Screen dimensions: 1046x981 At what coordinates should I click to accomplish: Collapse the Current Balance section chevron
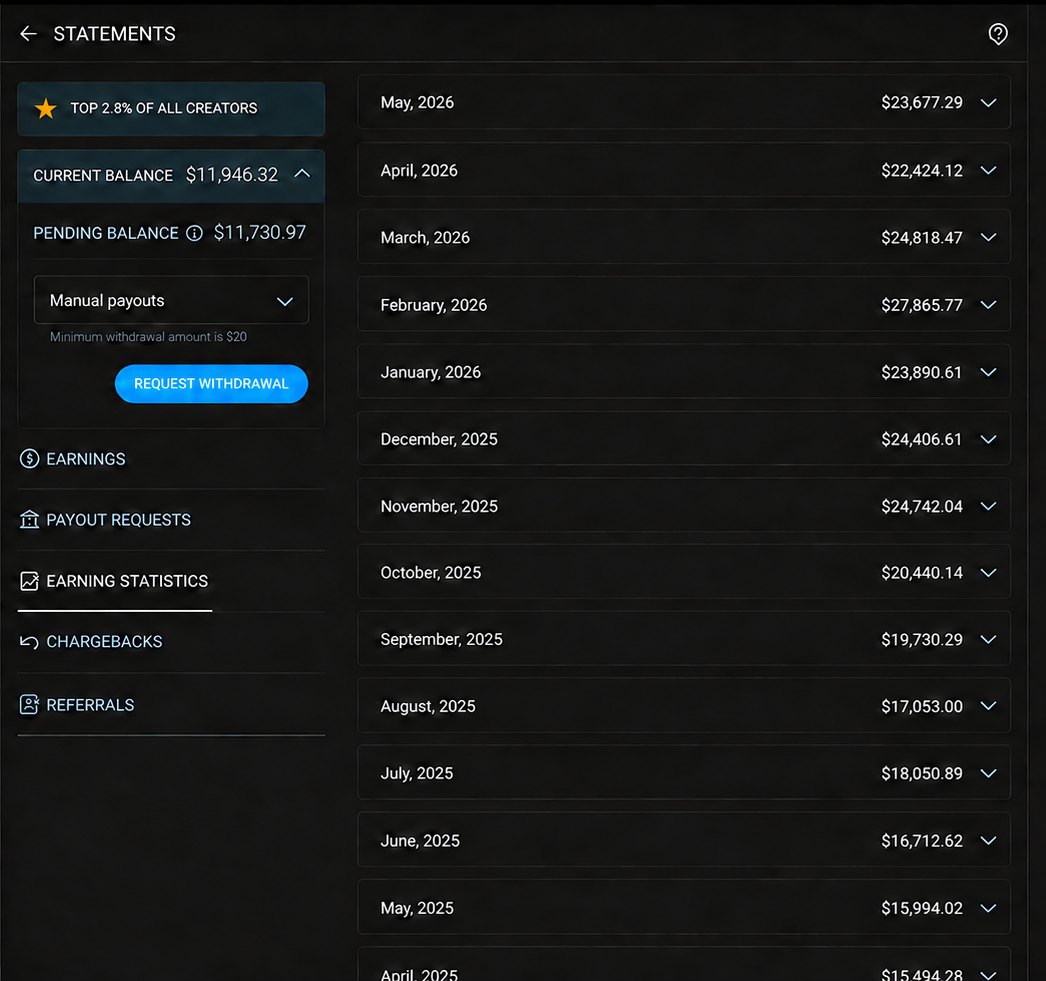coord(302,174)
